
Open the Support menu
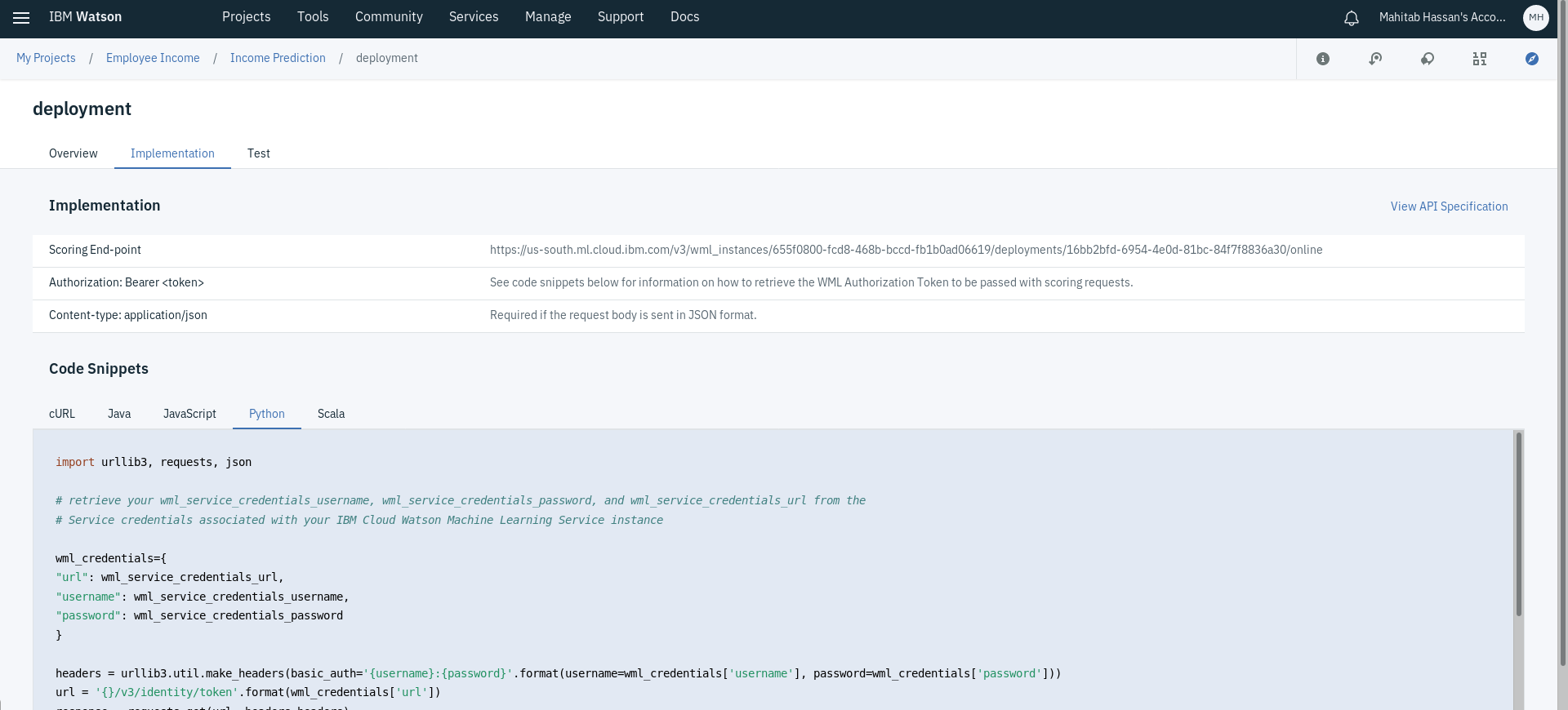[621, 17]
